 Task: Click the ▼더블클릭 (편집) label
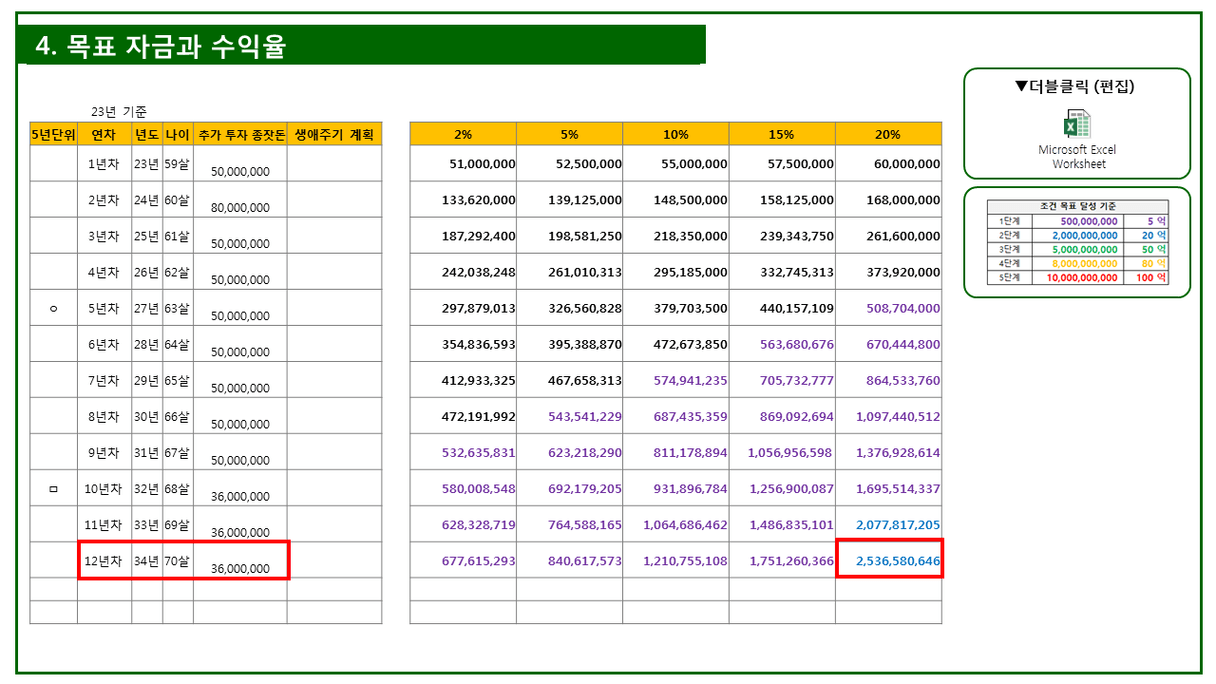(x=1074, y=87)
